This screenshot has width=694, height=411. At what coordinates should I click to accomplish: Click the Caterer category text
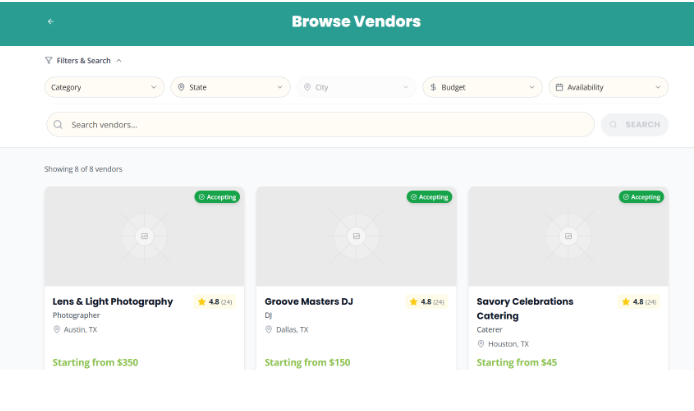[490, 330]
